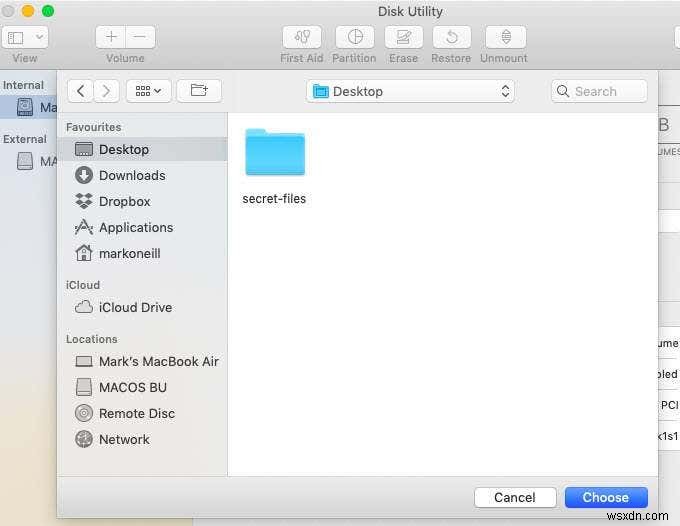Click the laptop icon beside Mark's MacBook Air
Screen dimensions: 680x526
(x=84, y=361)
